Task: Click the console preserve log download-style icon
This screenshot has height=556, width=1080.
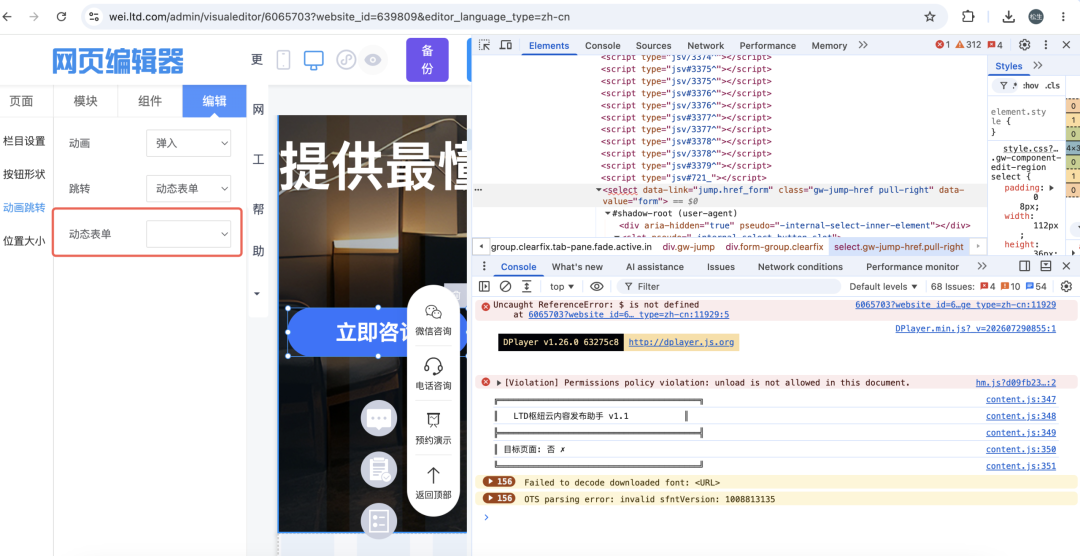Action: pyautogui.click(x=526, y=287)
